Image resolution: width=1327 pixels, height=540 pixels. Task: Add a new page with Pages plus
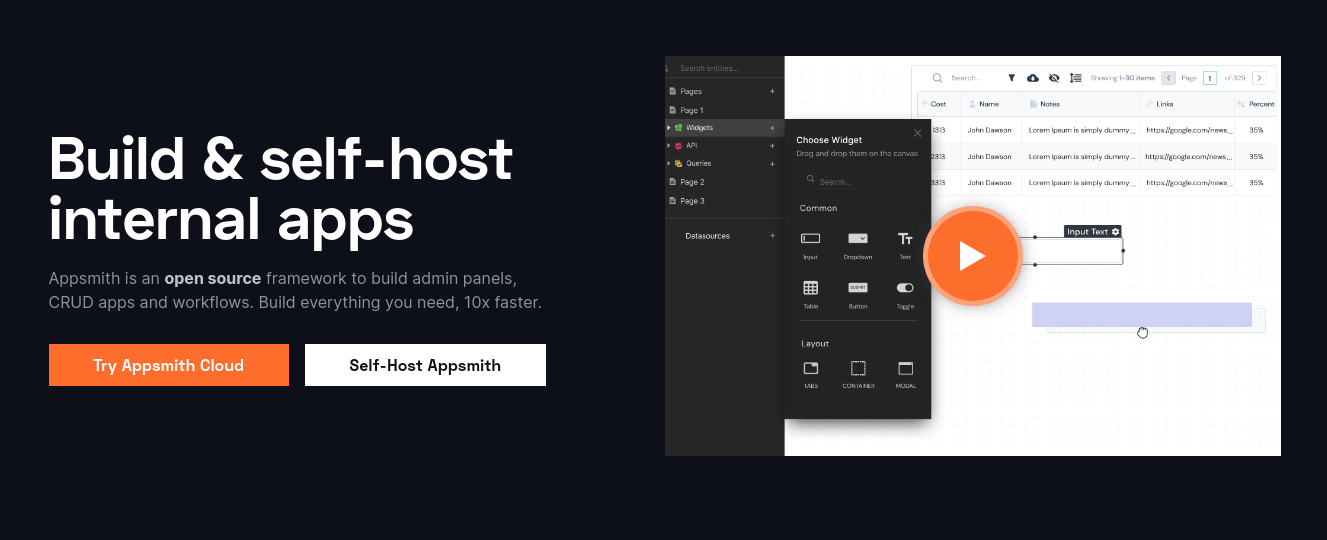[772, 91]
